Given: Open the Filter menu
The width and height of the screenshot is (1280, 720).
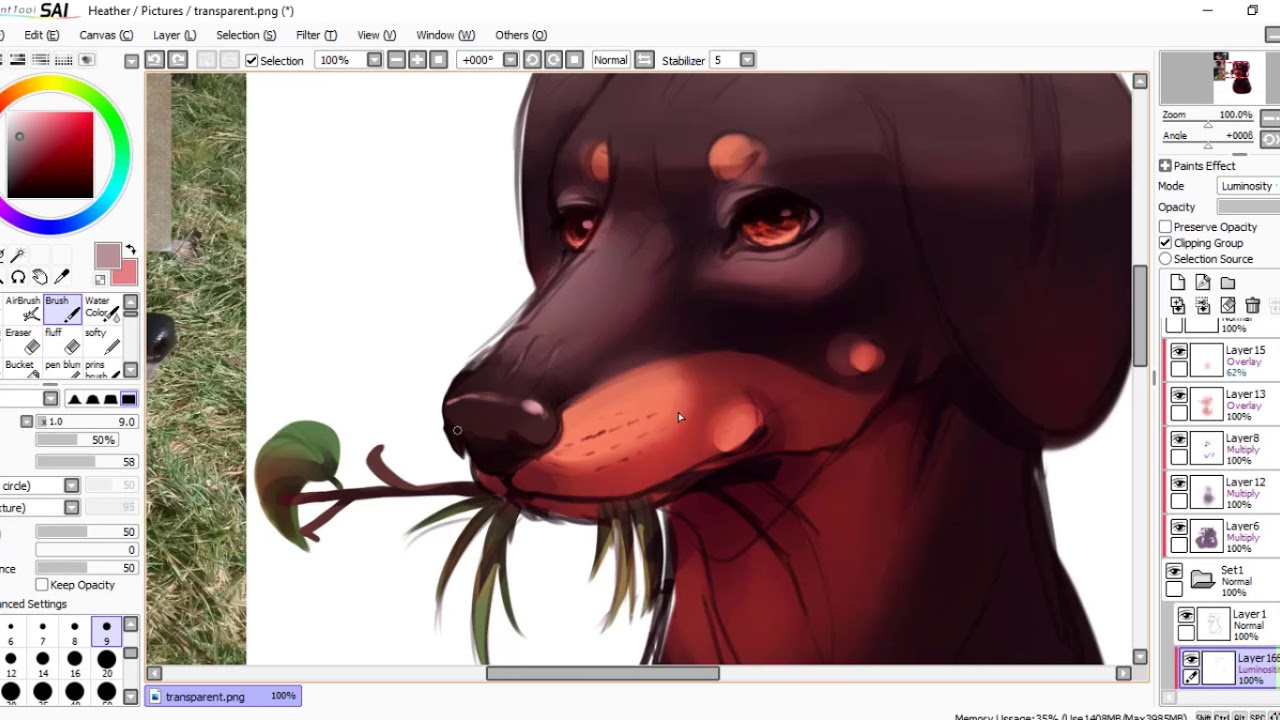Looking at the screenshot, I should click(x=316, y=35).
